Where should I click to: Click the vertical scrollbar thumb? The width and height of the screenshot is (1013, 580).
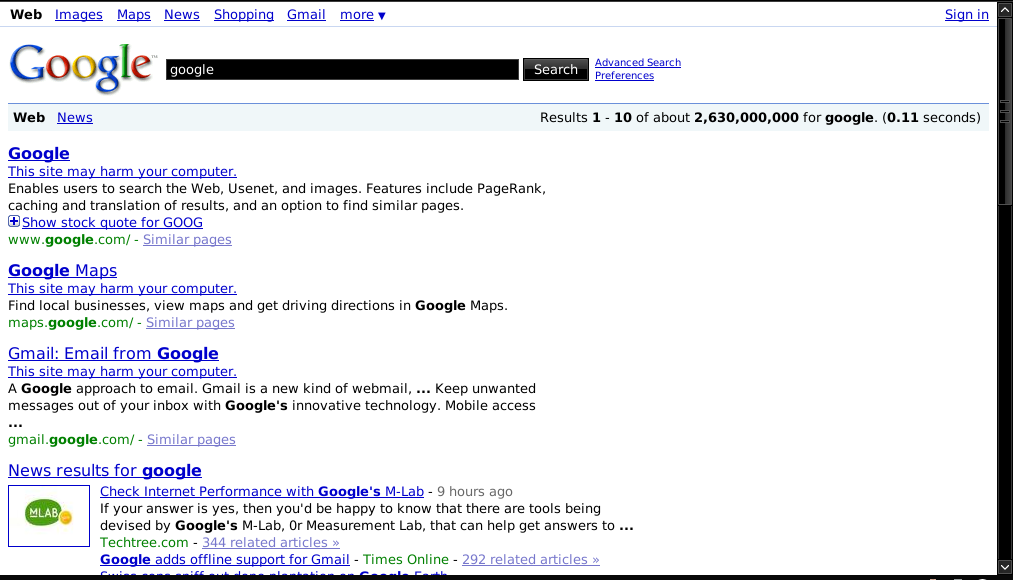click(1005, 111)
